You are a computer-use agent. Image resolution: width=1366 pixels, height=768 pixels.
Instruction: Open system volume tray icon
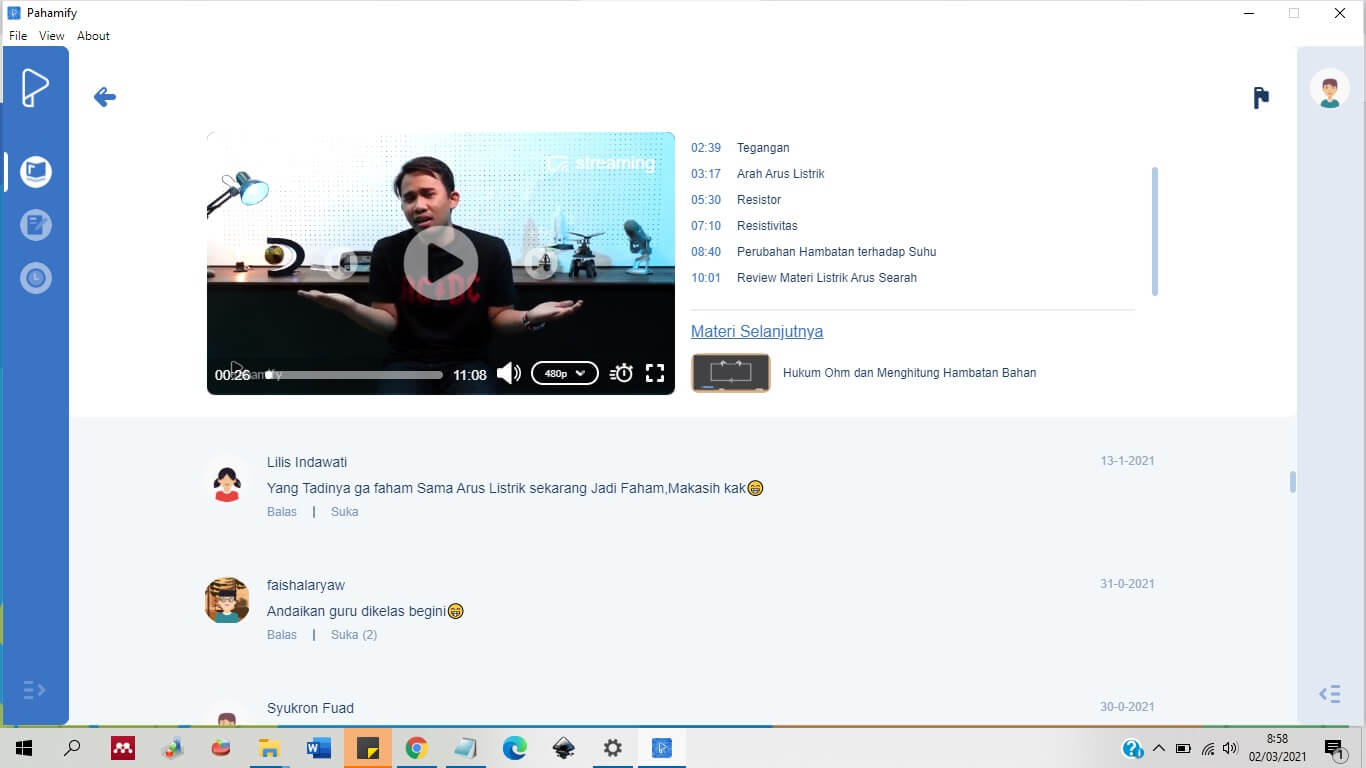click(x=1230, y=748)
